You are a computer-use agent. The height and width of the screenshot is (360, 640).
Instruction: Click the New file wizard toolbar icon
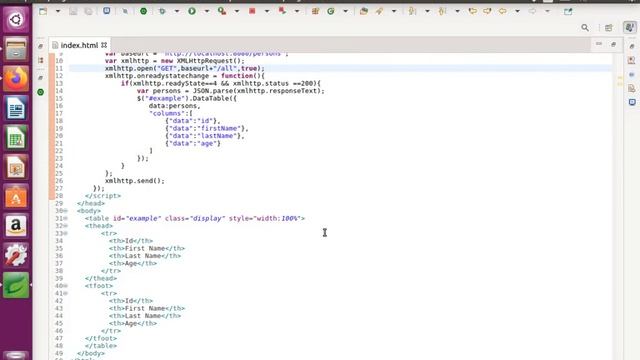tap(43, 11)
